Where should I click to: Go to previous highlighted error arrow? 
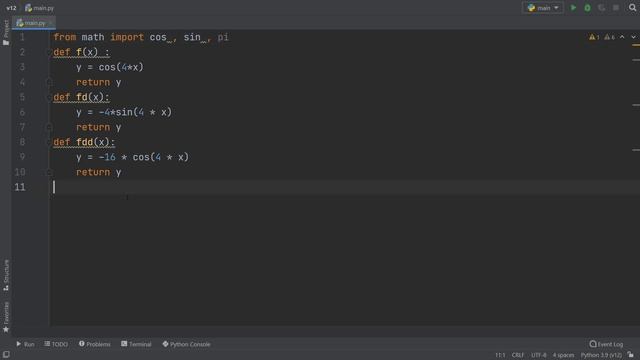tap(622, 37)
